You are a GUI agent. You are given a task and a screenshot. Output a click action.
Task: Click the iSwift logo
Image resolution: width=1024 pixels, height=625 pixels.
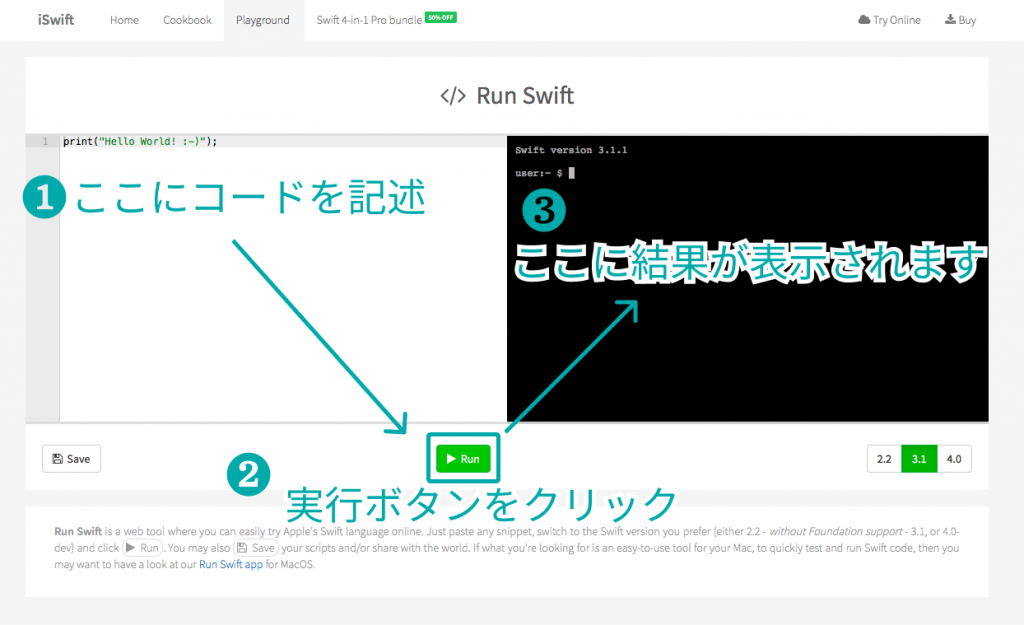click(56, 20)
